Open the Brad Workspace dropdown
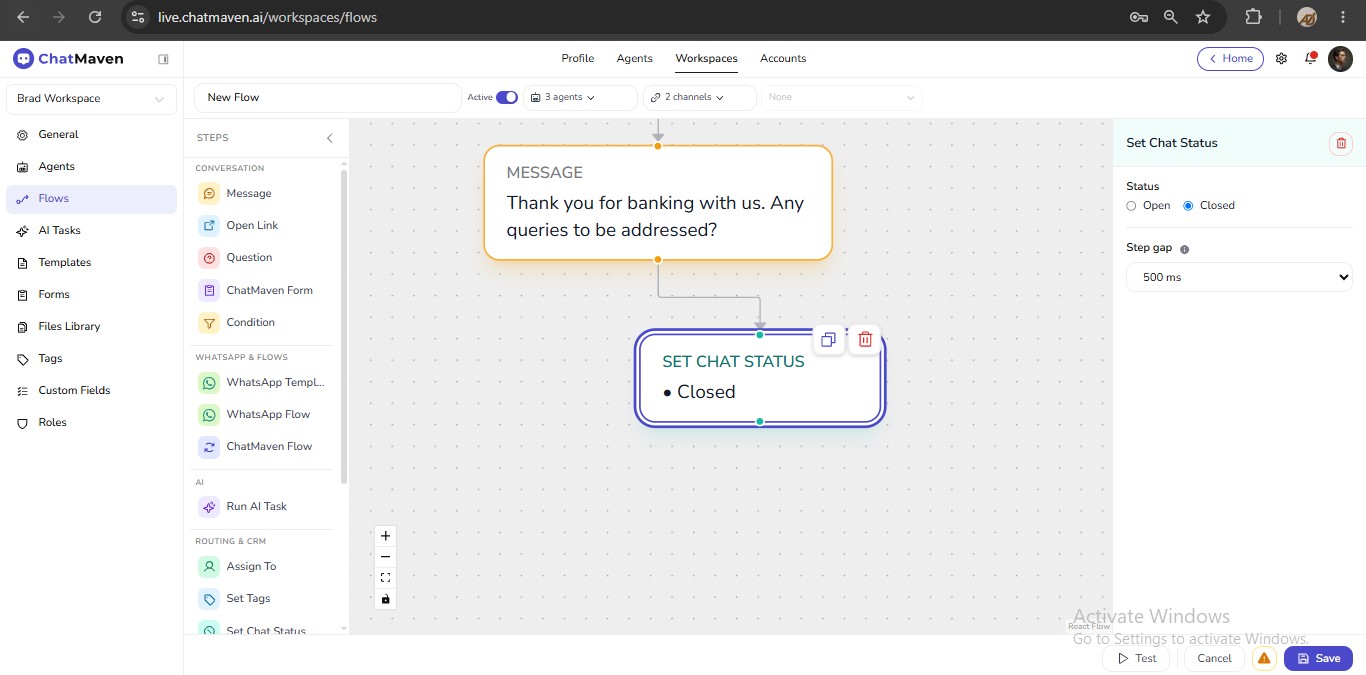This screenshot has height=675, width=1366. tap(91, 99)
